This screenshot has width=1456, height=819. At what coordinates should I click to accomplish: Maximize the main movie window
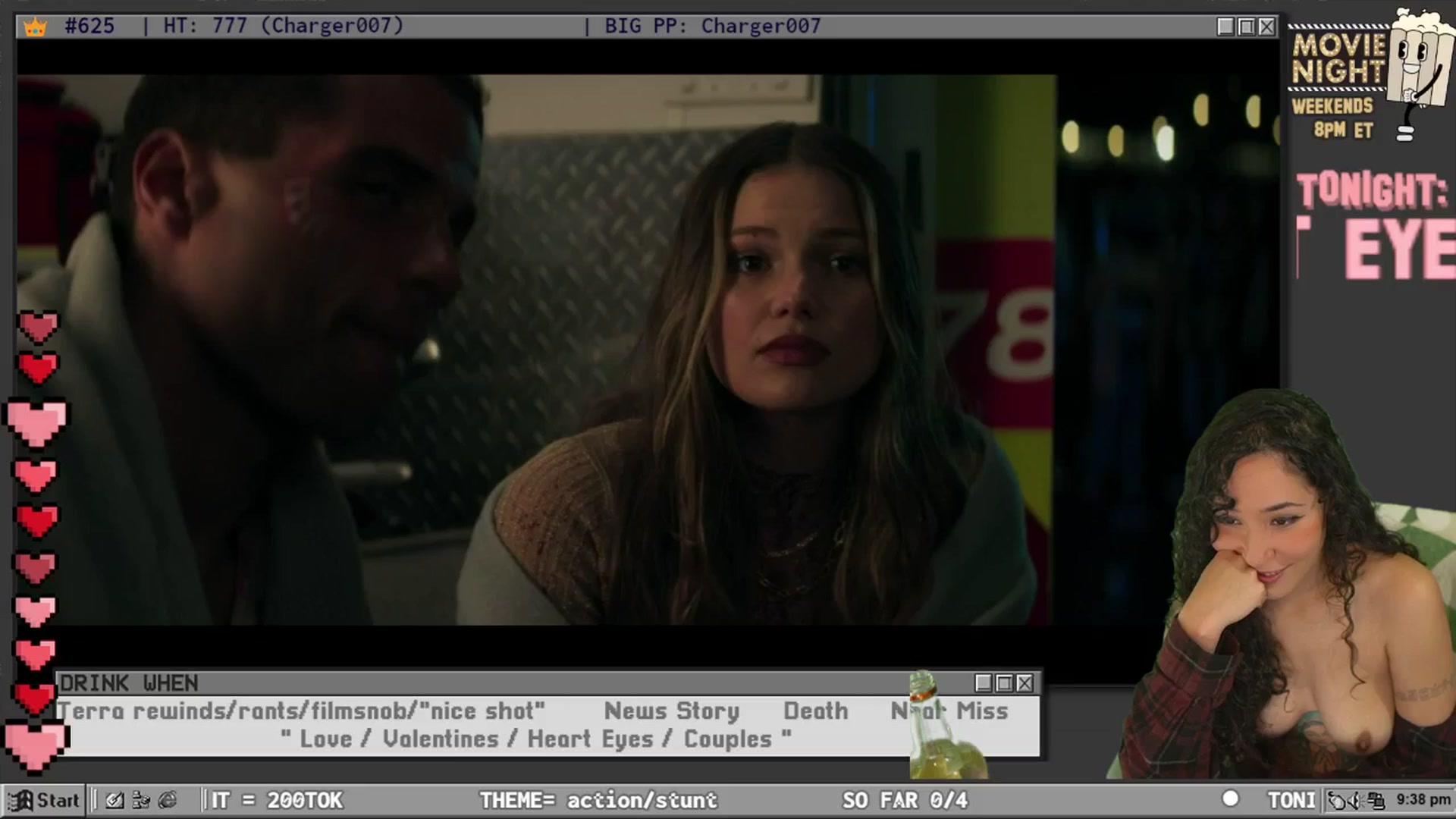point(1246,27)
